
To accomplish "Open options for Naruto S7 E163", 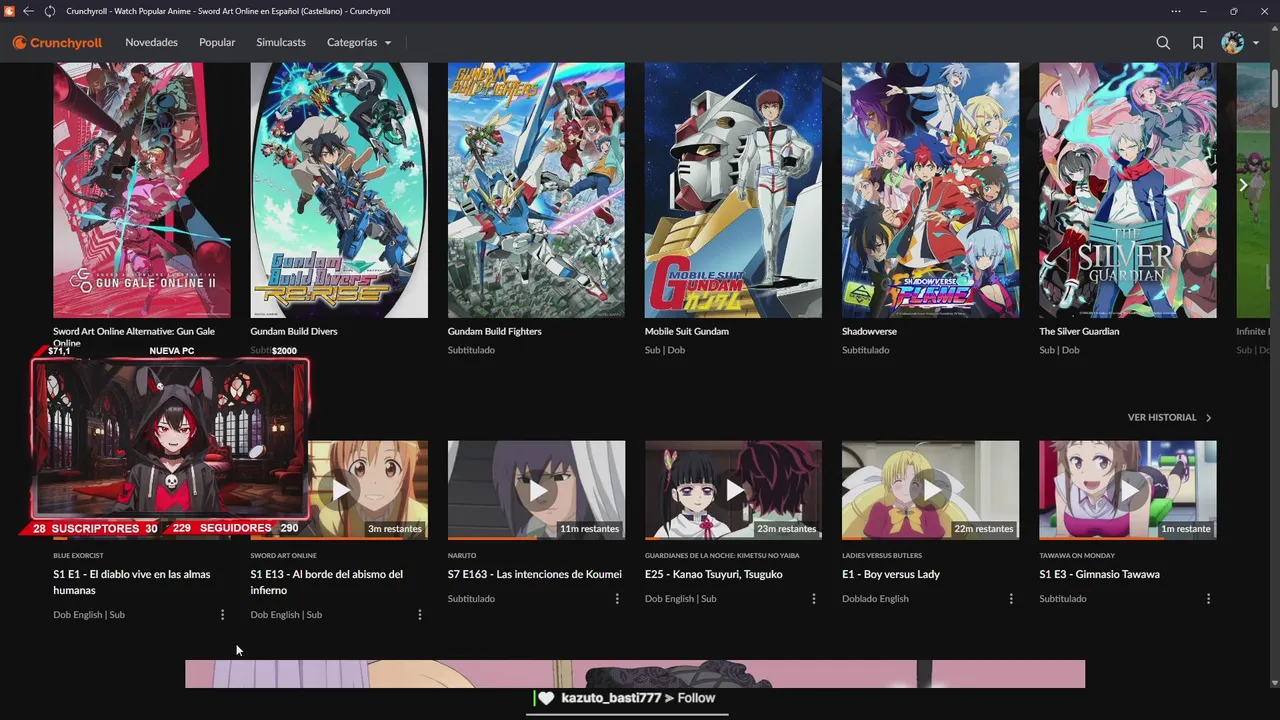I will 616,599.
